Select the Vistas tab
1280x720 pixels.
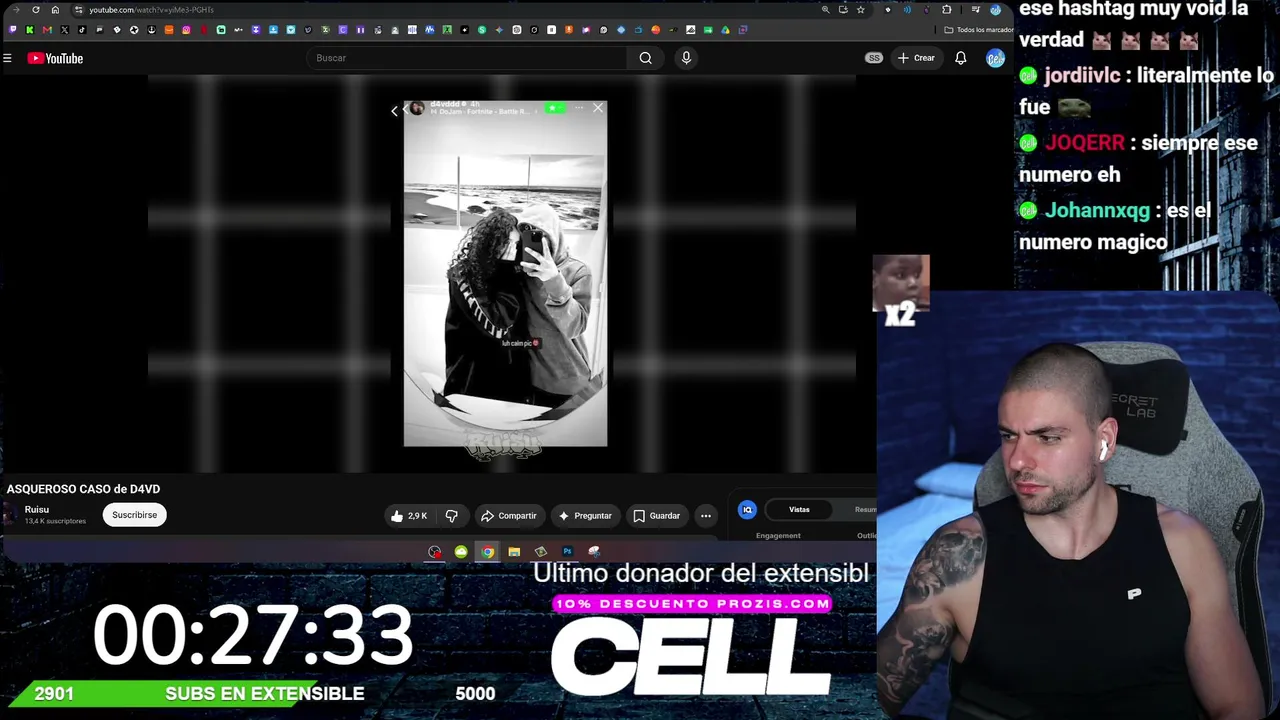[x=799, y=510]
